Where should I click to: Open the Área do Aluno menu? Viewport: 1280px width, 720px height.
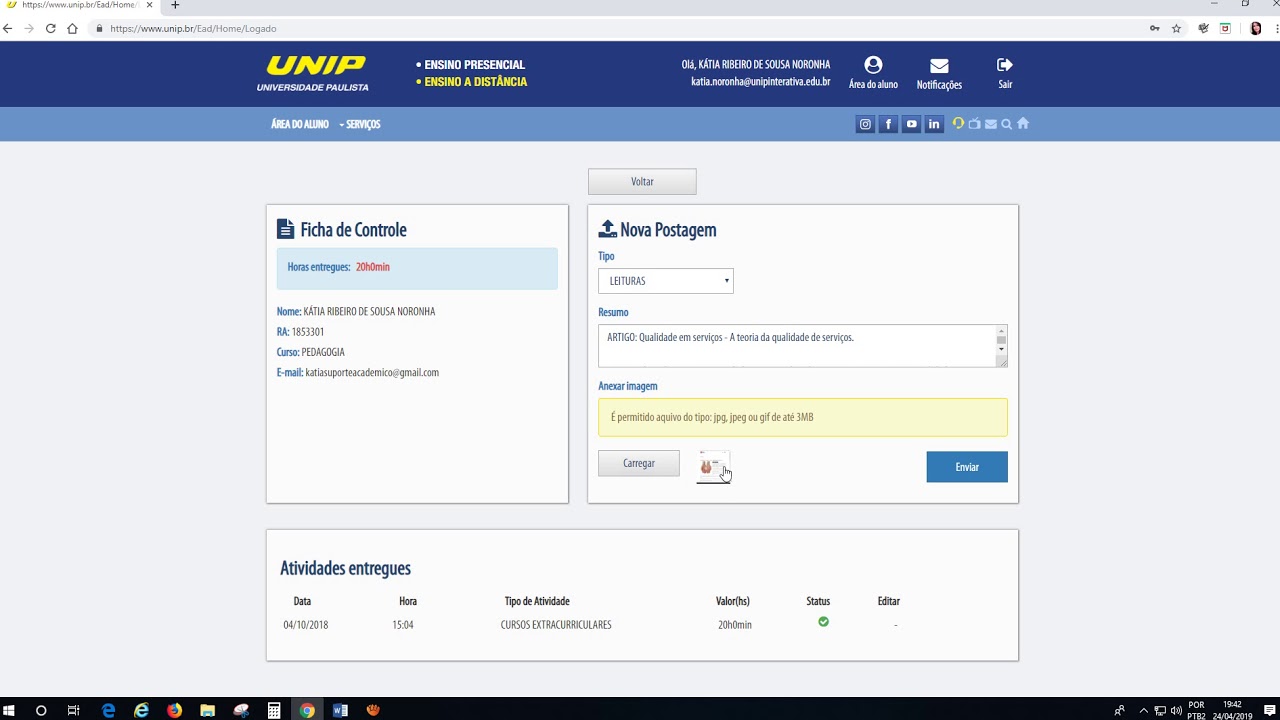[x=300, y=124]
